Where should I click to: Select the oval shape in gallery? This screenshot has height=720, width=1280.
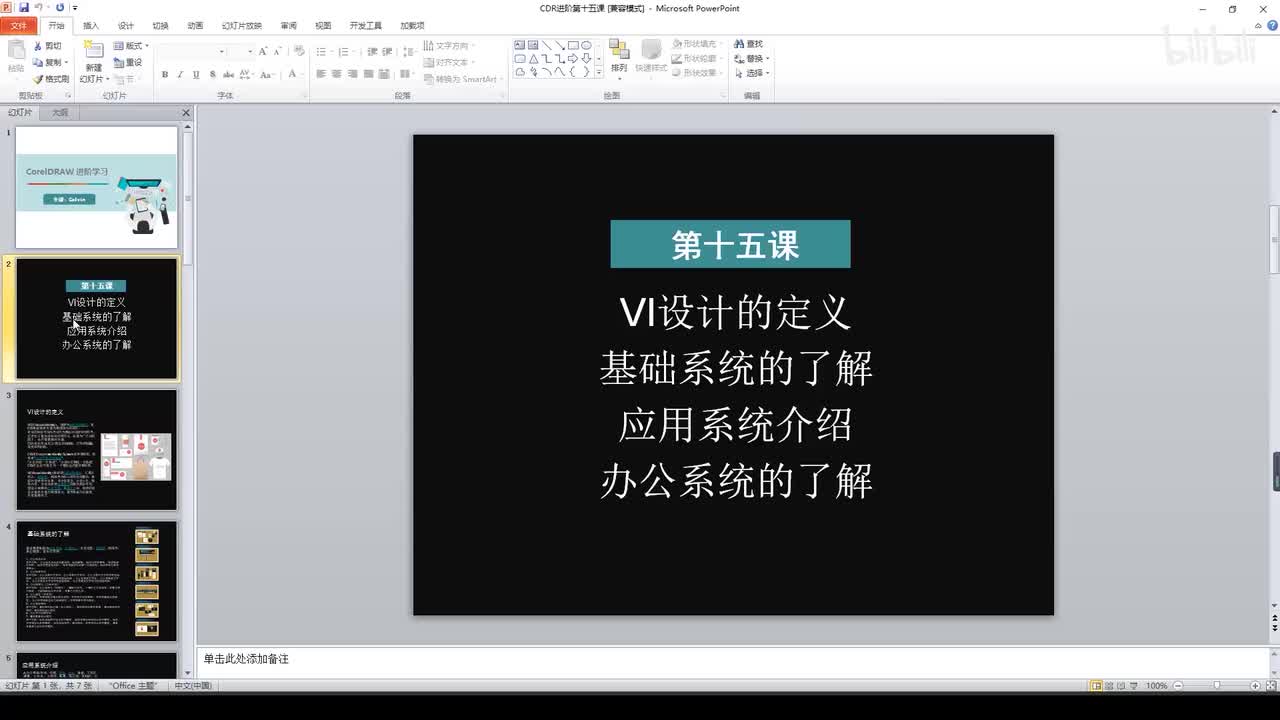point(586,45)
